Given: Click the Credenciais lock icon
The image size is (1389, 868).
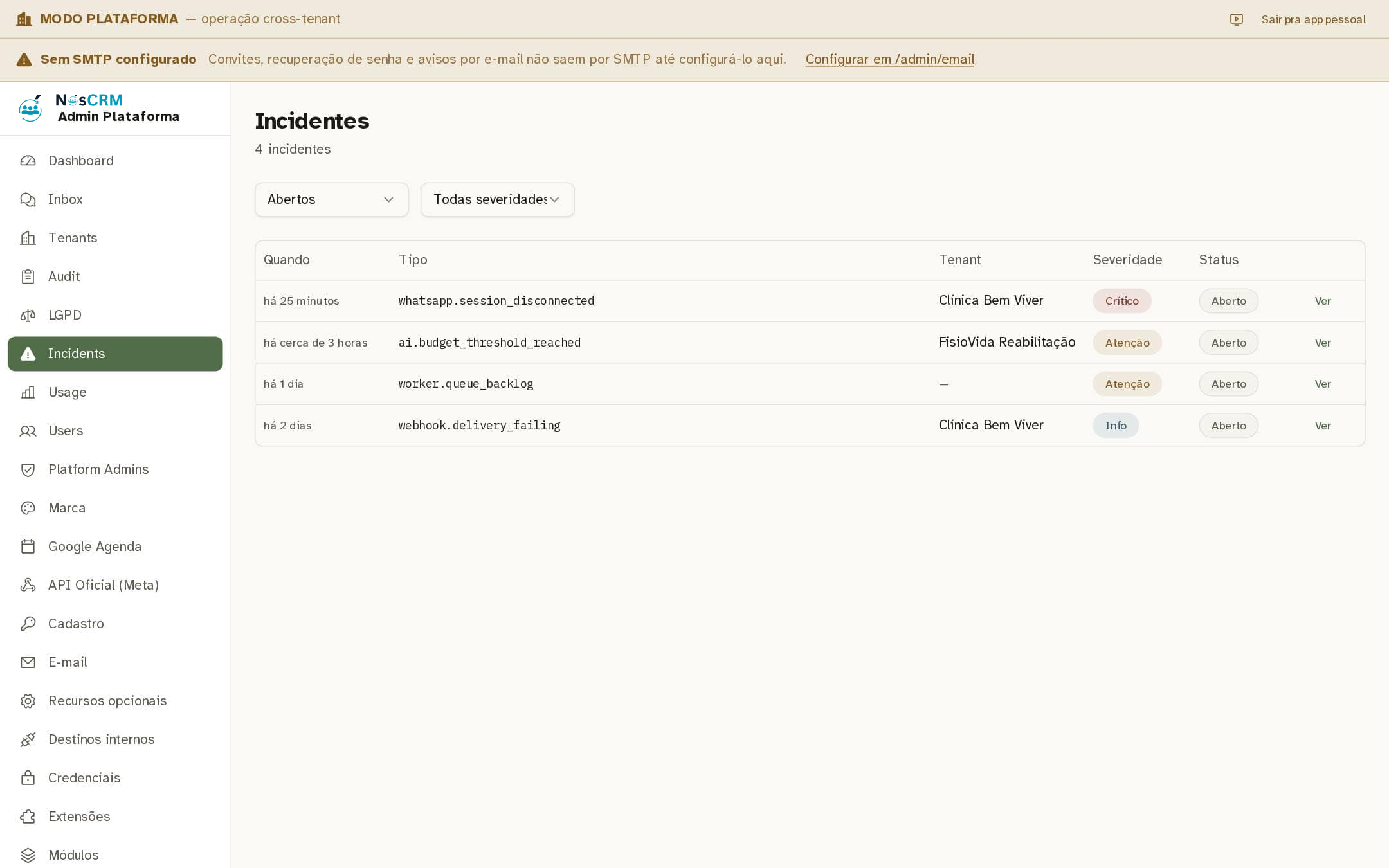Looking at the screenshot, I should pyautogui.click(x=28, y=778).
